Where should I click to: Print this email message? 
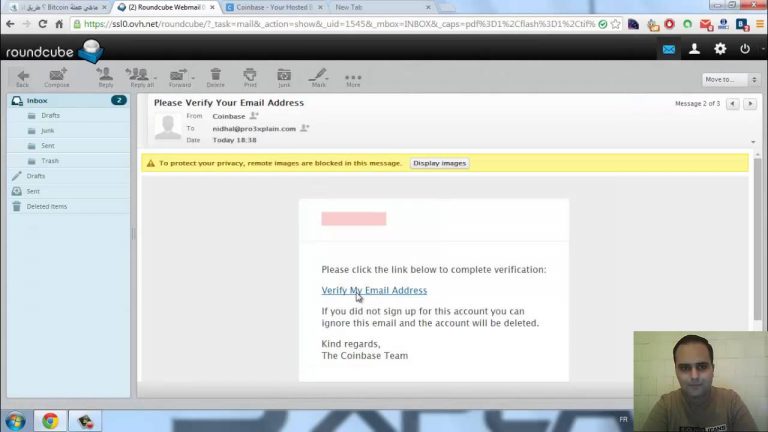(x=250, y=78)
